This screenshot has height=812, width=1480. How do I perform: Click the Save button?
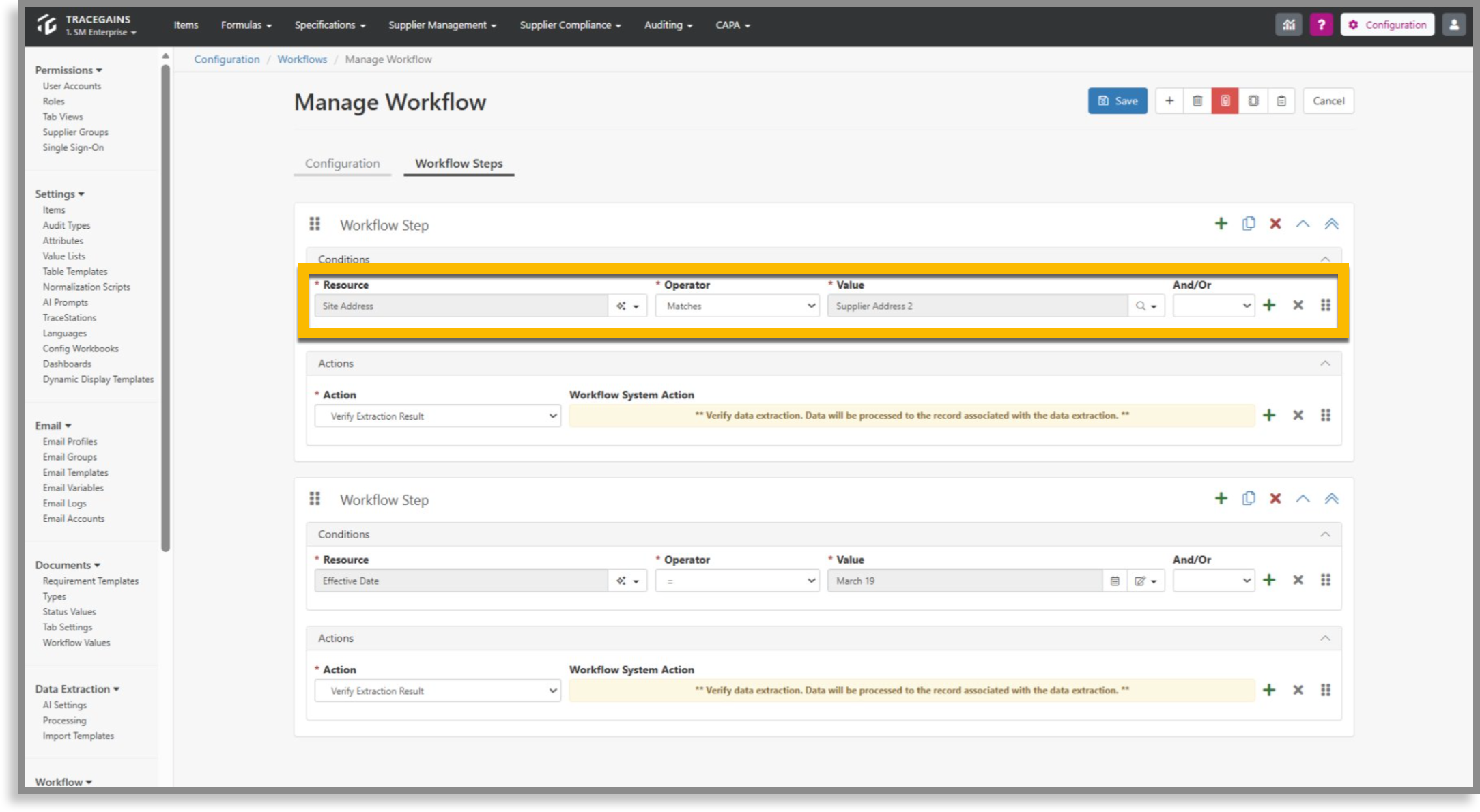[1117, 101]
